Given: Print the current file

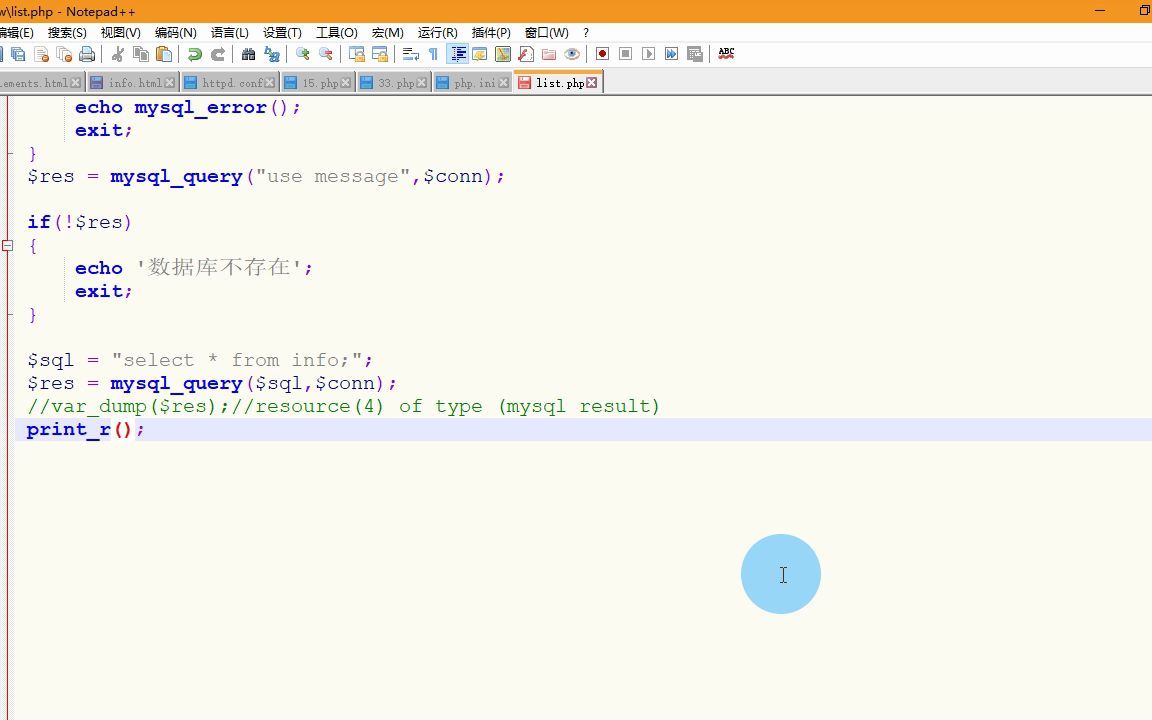Looking at the screenshot, I should click(x=86, y=53).
